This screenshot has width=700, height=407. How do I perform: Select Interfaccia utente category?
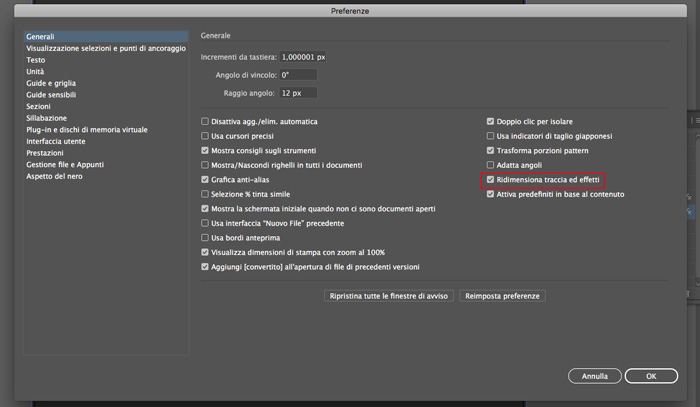point(56,141)
